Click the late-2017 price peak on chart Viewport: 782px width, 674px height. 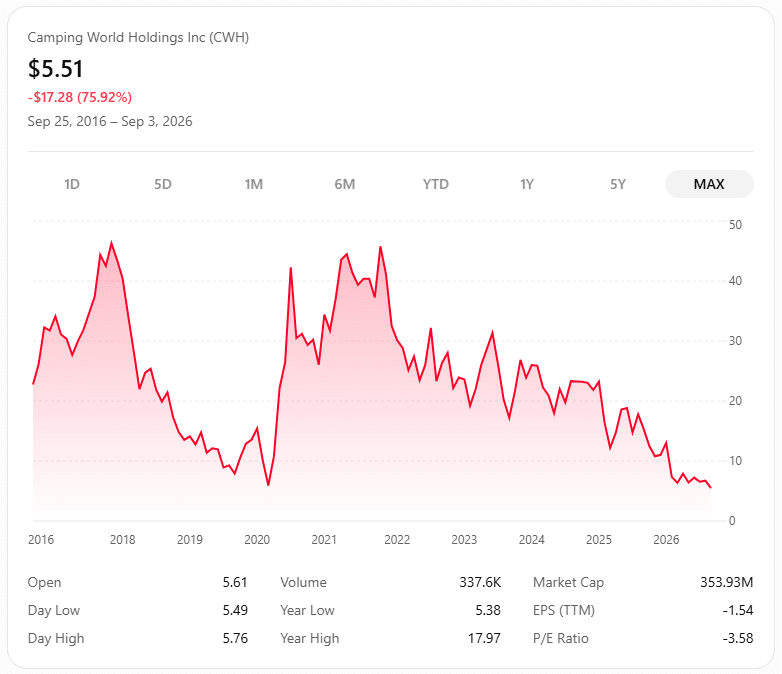111,243
